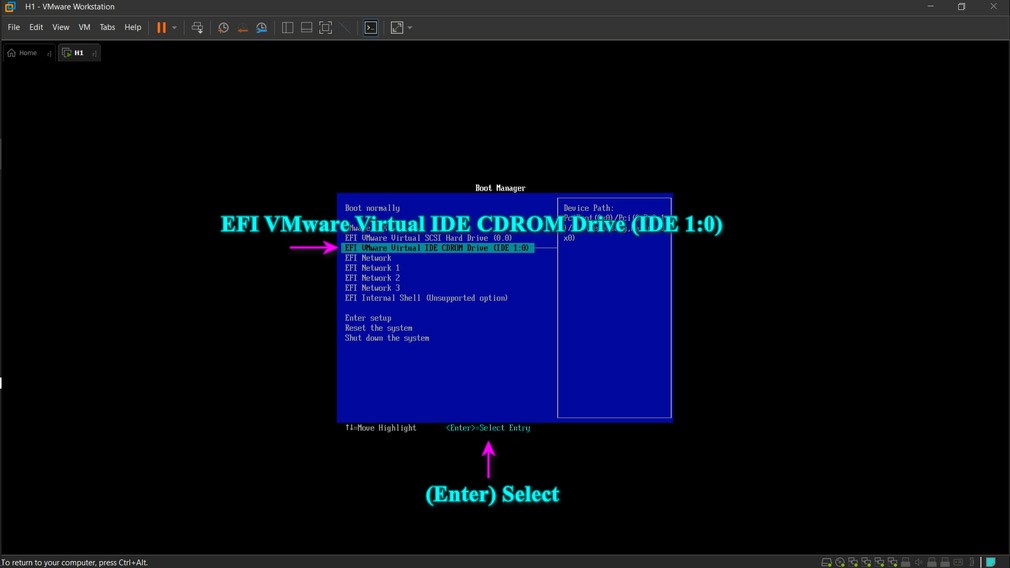Open the Tabs menu
1010x568 pixels.
point(107,27)
